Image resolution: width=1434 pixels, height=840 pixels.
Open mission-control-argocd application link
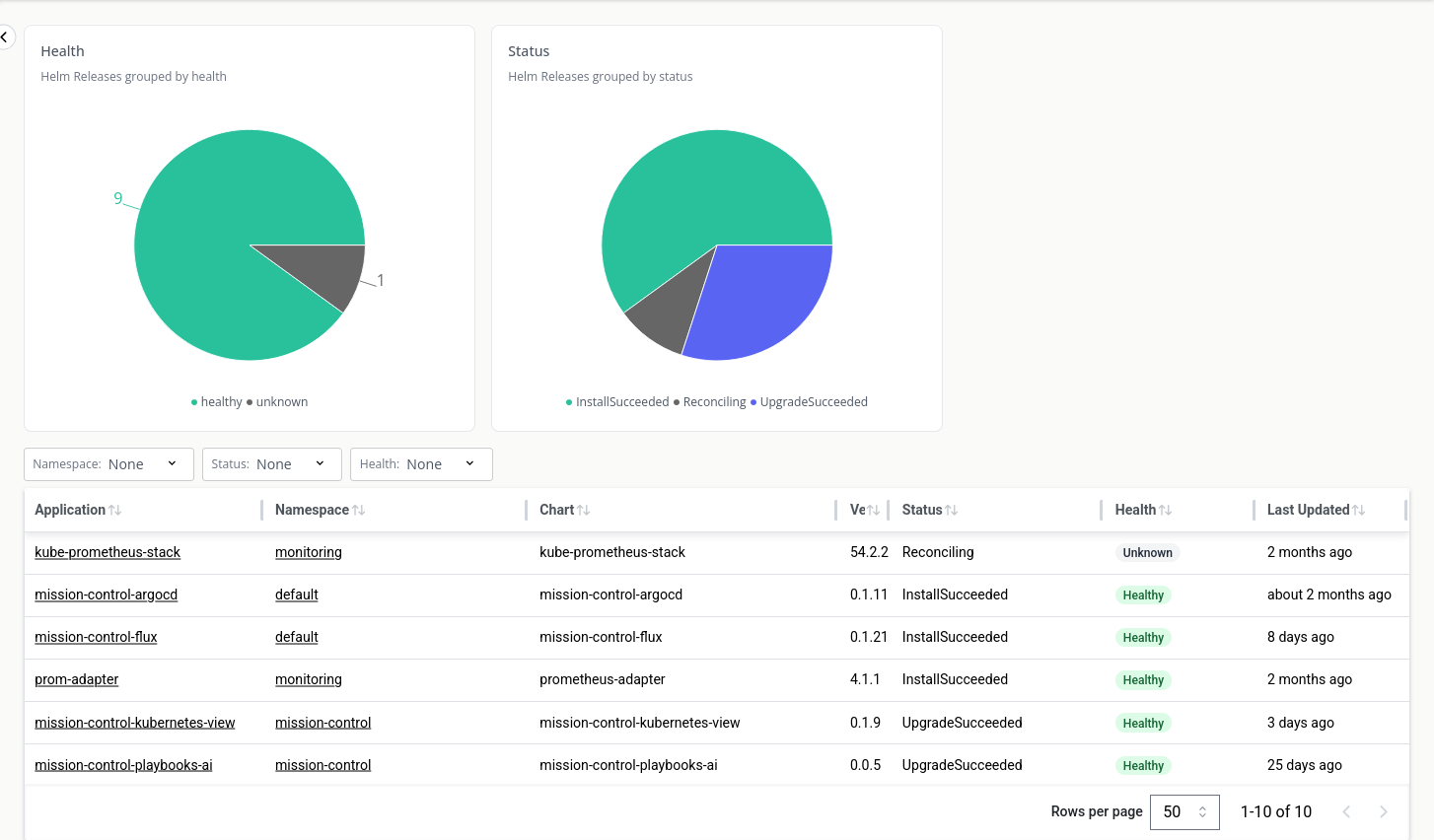106,595
